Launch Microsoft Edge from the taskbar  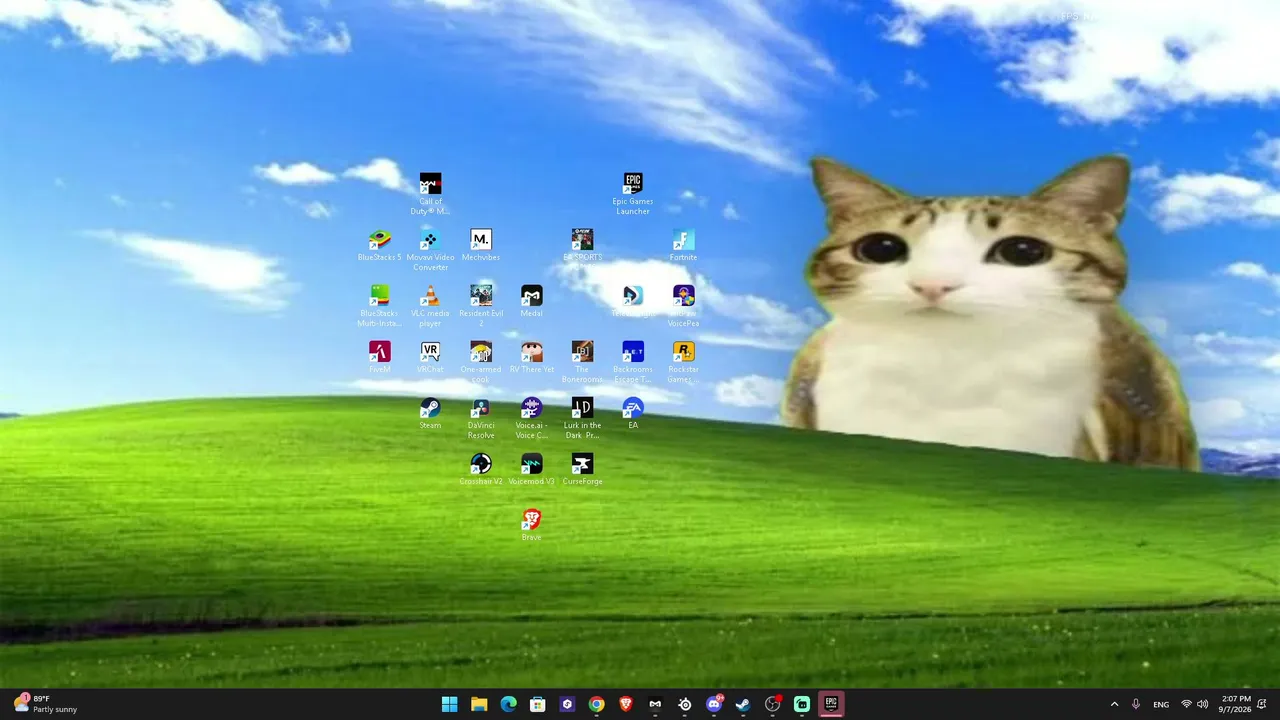click(508, 704)
